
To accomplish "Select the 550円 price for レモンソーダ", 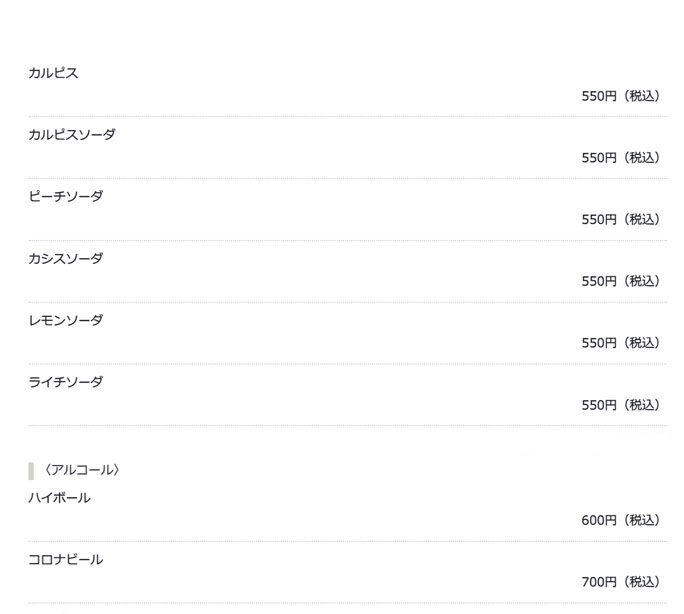I will pyautogui.click(x=599, y=343).
